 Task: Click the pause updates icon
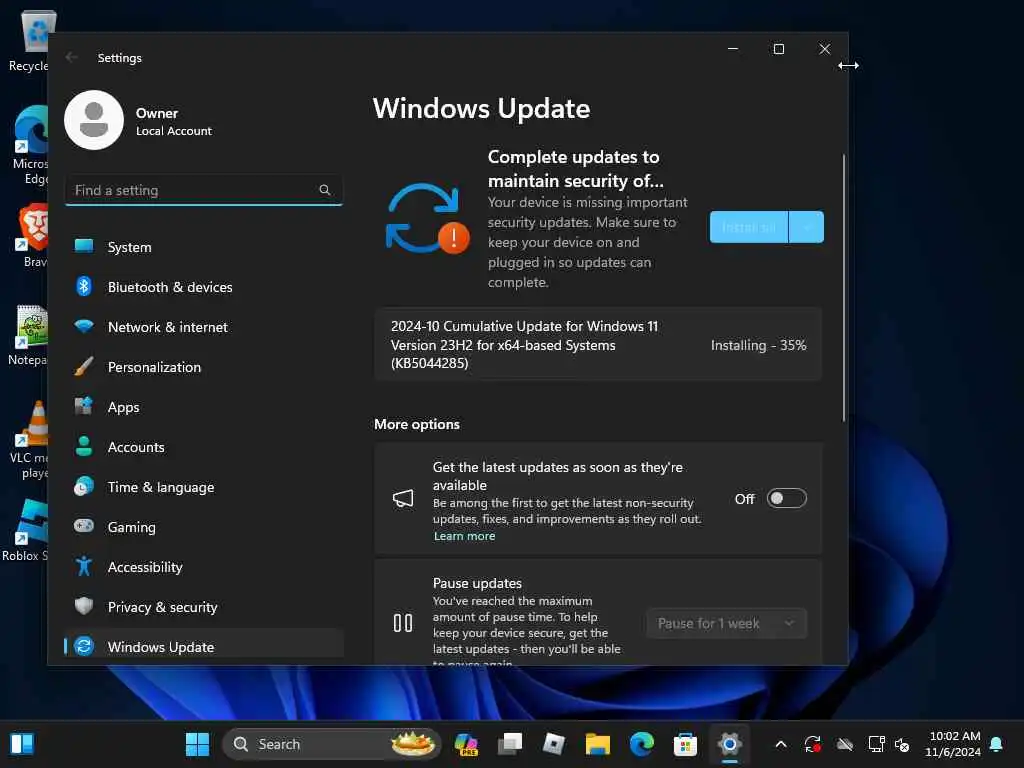pyautogui.click(x=403, y=623)
